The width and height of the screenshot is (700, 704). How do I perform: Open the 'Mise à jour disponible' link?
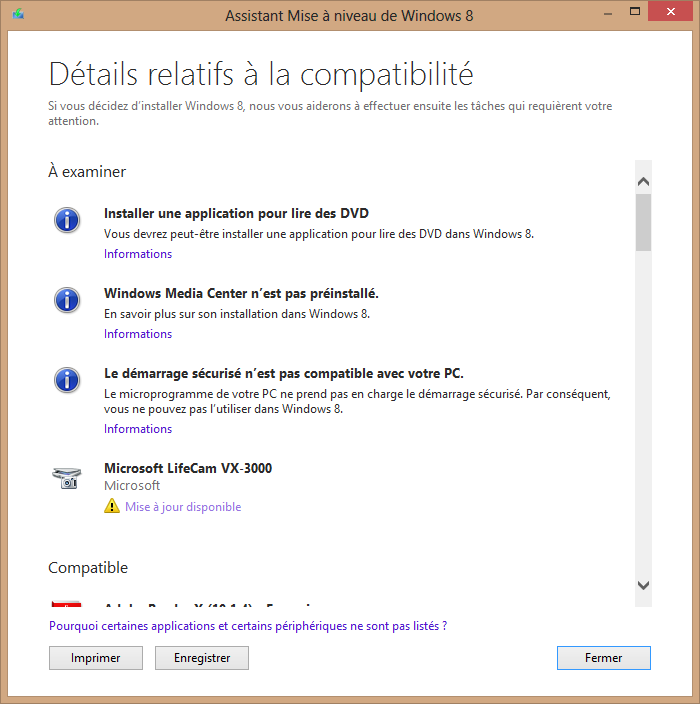click(183, 507)
